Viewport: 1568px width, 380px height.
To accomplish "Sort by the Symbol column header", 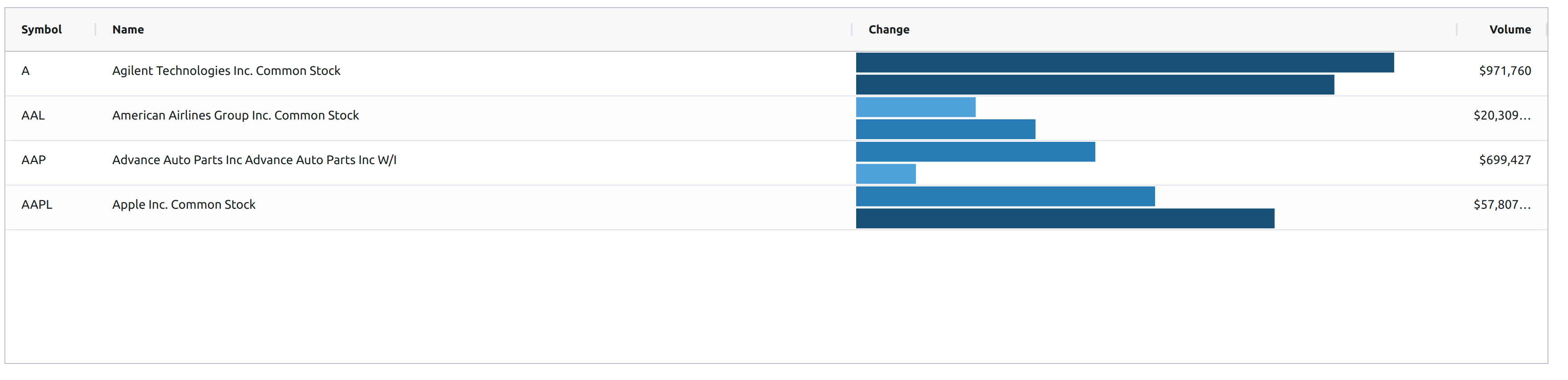I will 41,29.
